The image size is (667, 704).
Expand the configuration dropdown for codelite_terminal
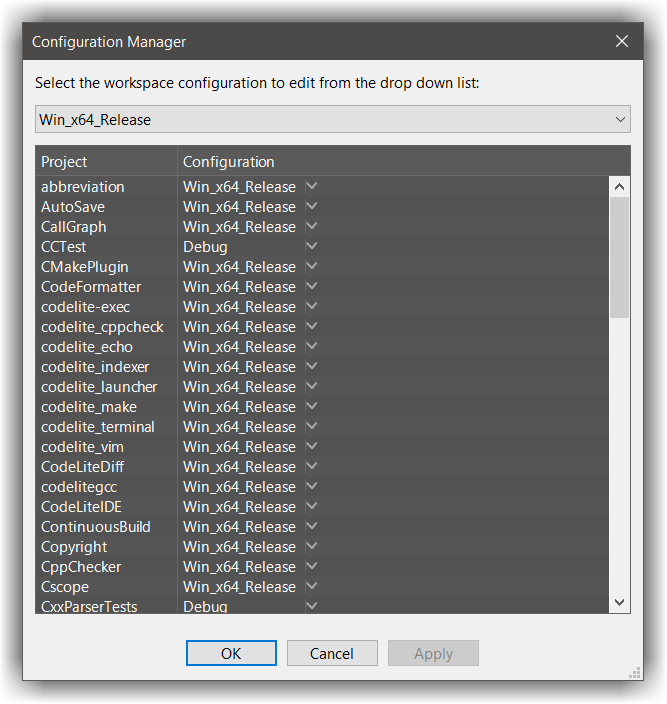pos(312,426)
